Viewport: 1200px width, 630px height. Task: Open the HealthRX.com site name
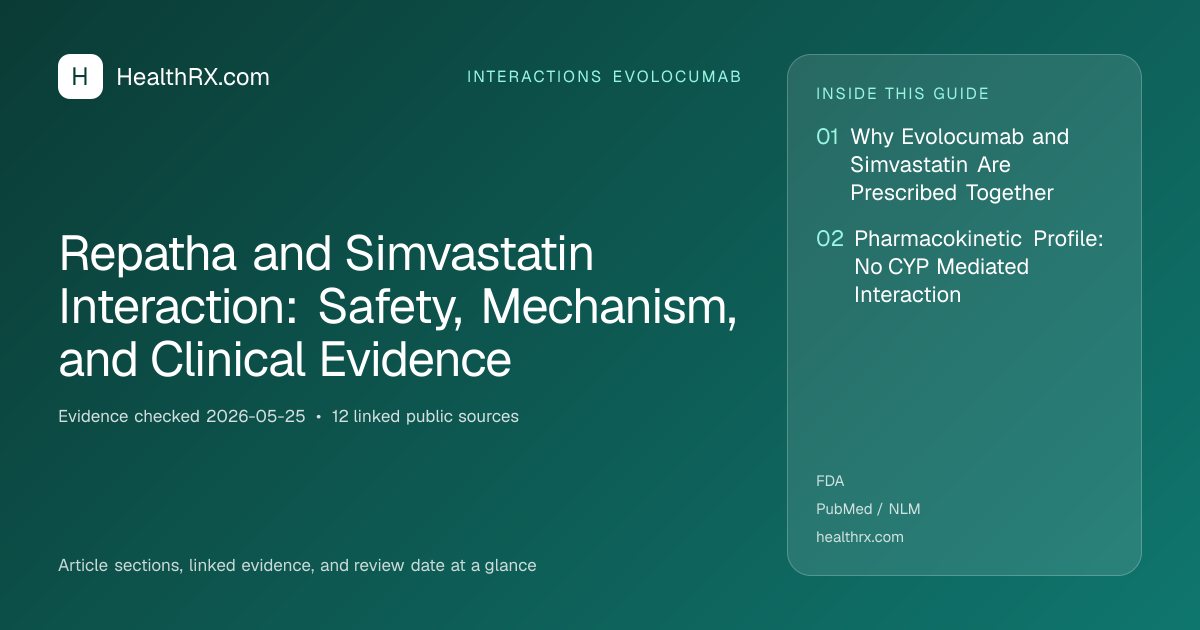(x=193, y=77)
